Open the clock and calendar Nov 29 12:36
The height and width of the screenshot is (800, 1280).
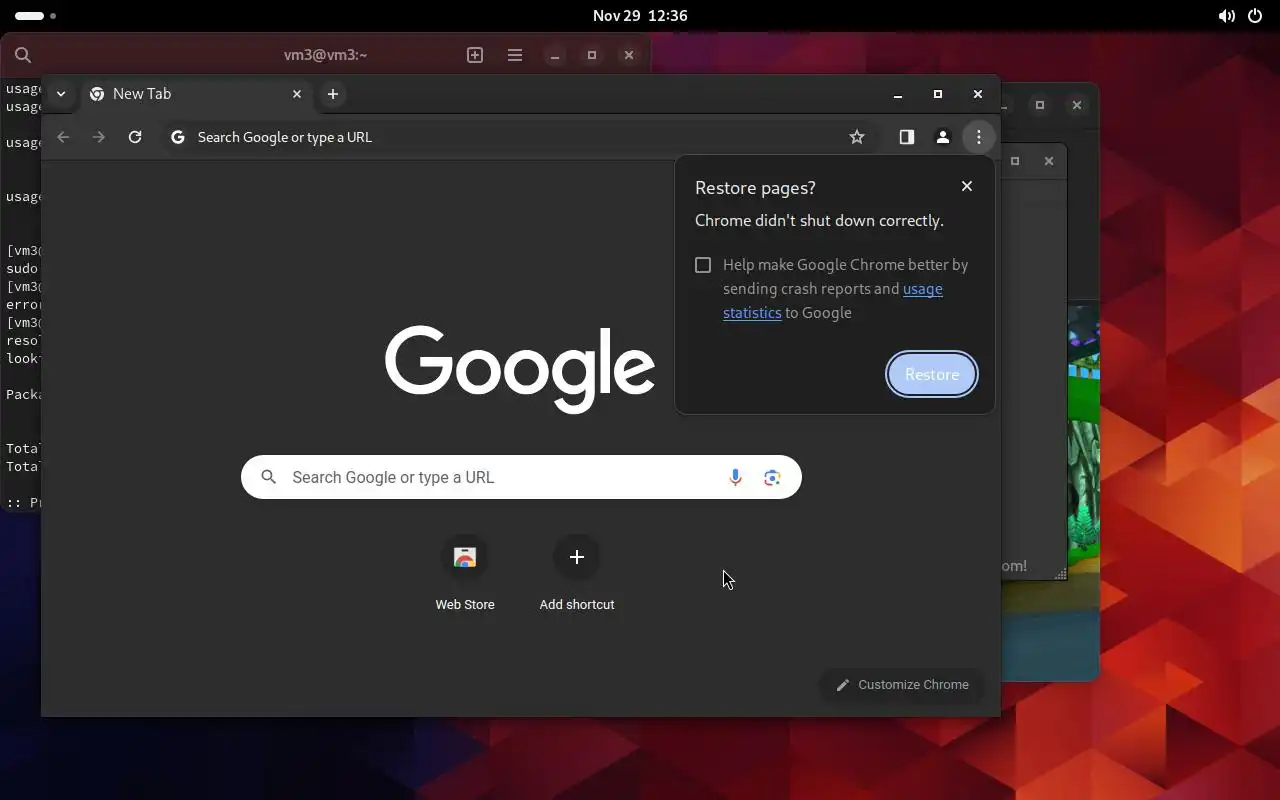pyautogui.click(x=640, y=16)
